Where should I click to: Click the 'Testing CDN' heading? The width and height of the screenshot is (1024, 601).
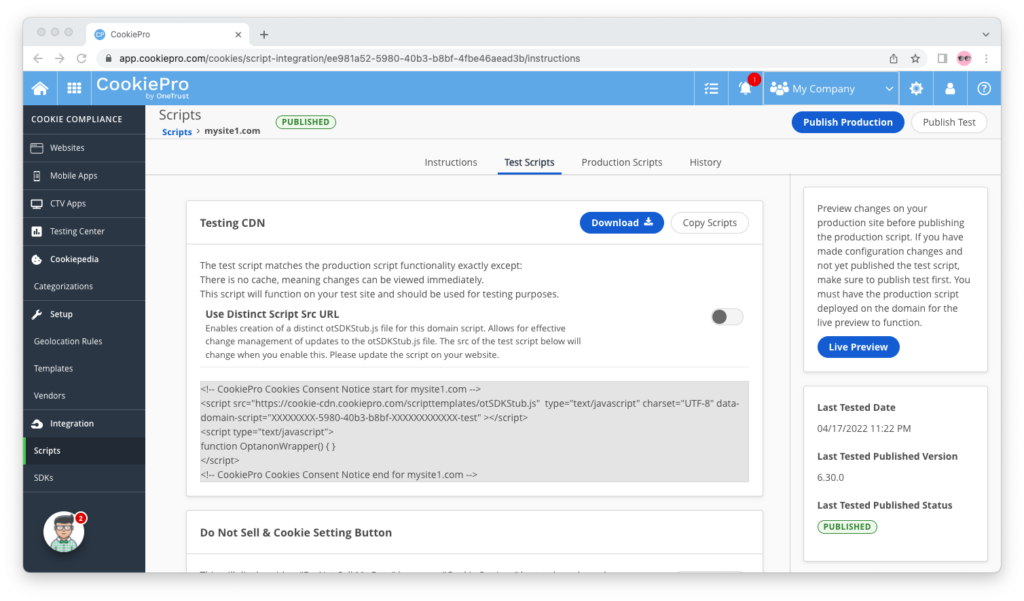pyautogui.click(x=232, y=223)
